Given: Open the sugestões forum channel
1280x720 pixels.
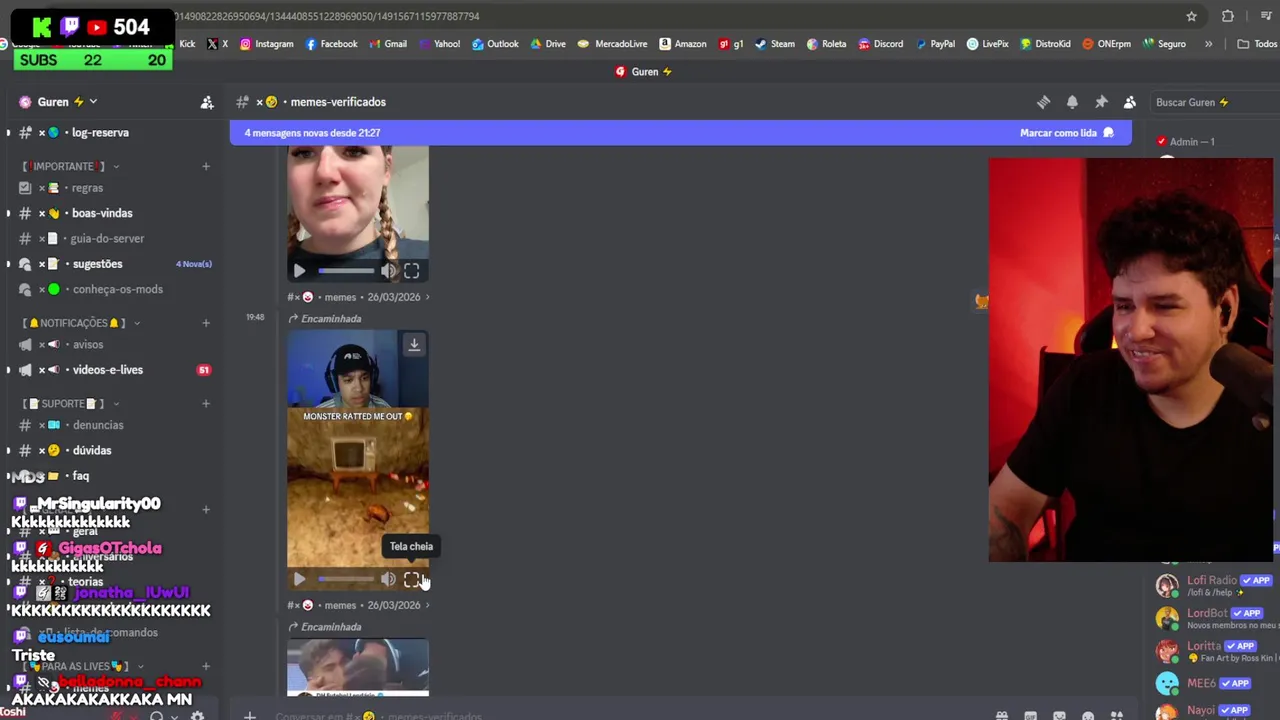Looking at the screenshot, I should 95,264.
